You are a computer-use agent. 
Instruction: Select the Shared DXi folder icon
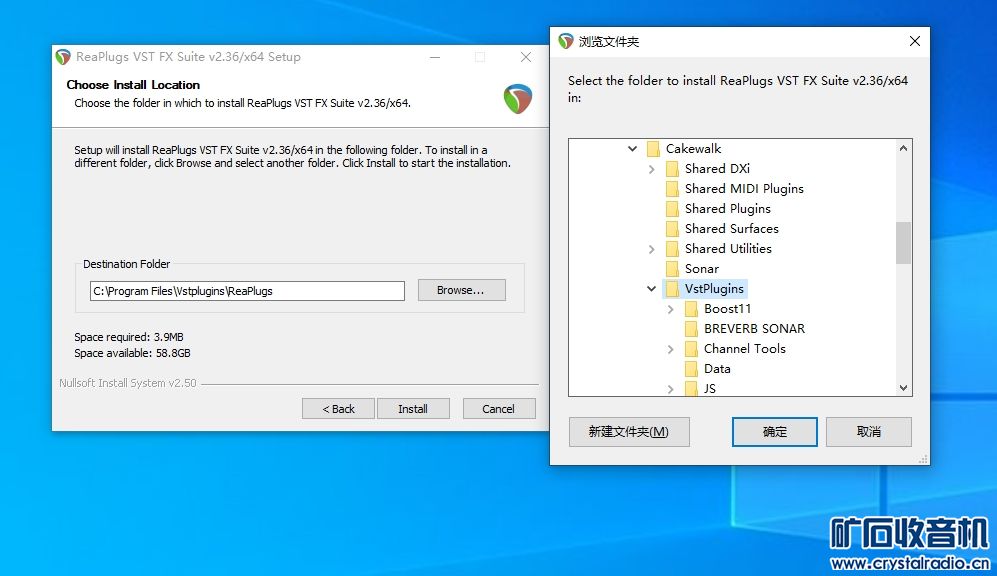672,169
